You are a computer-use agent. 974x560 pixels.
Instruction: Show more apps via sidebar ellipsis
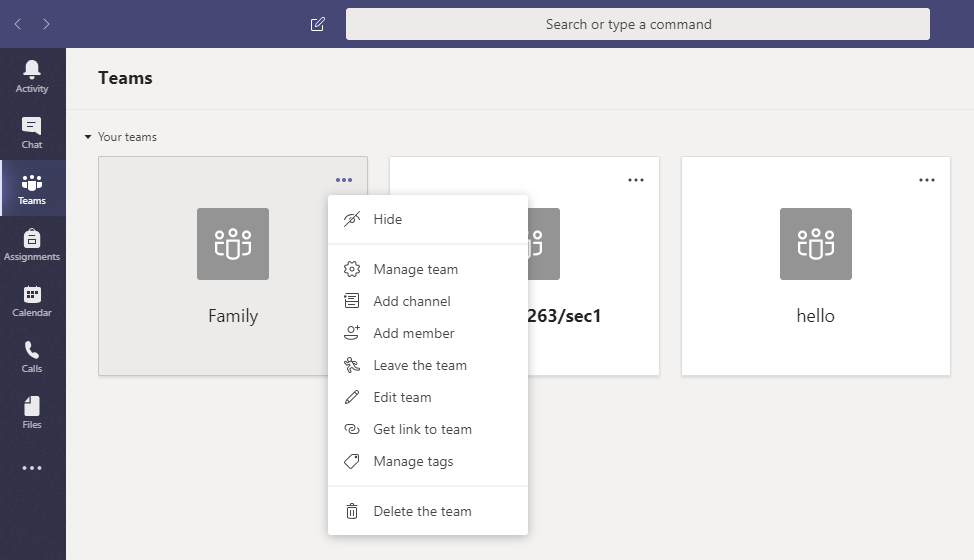pos(32,468)
